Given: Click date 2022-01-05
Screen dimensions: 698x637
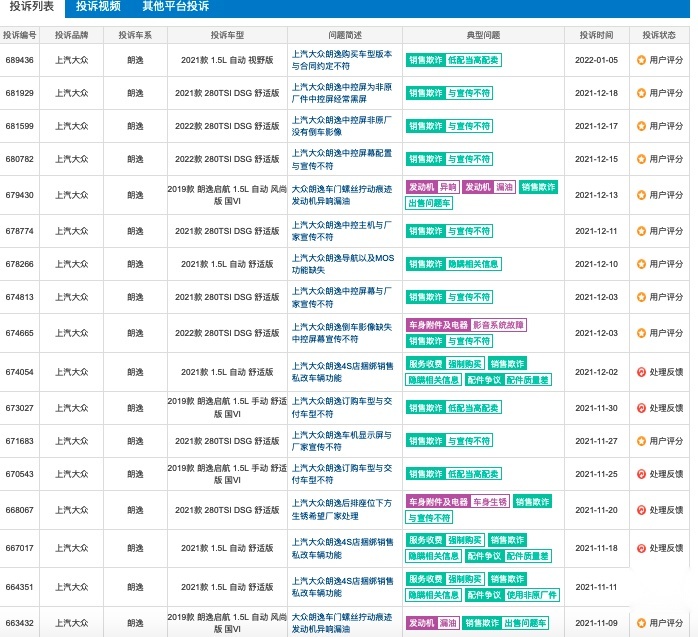Looking at the screenshot, I should tap(597, 60).
